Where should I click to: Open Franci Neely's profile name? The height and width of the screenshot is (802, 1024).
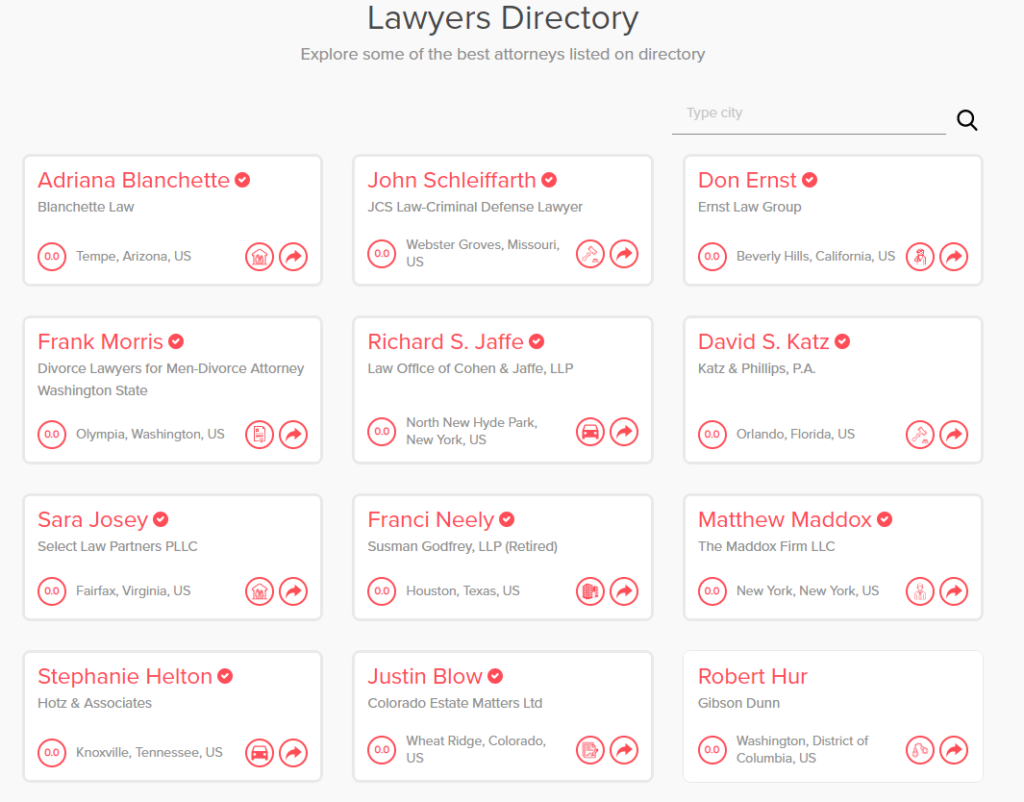point(430,520)
